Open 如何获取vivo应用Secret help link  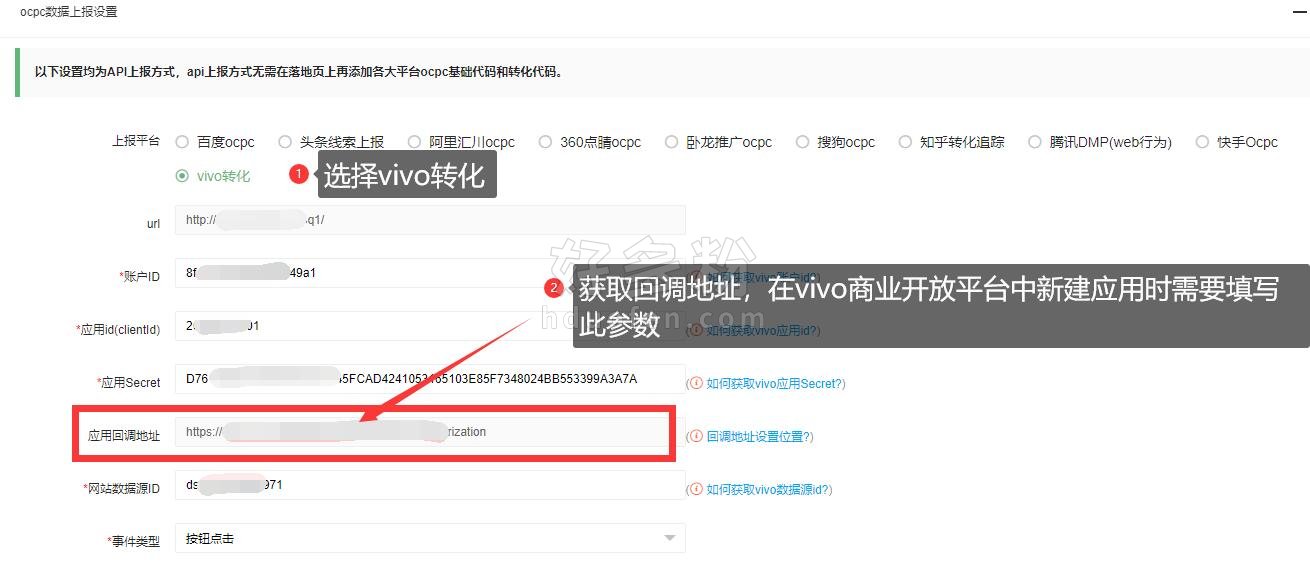point(775,383)
